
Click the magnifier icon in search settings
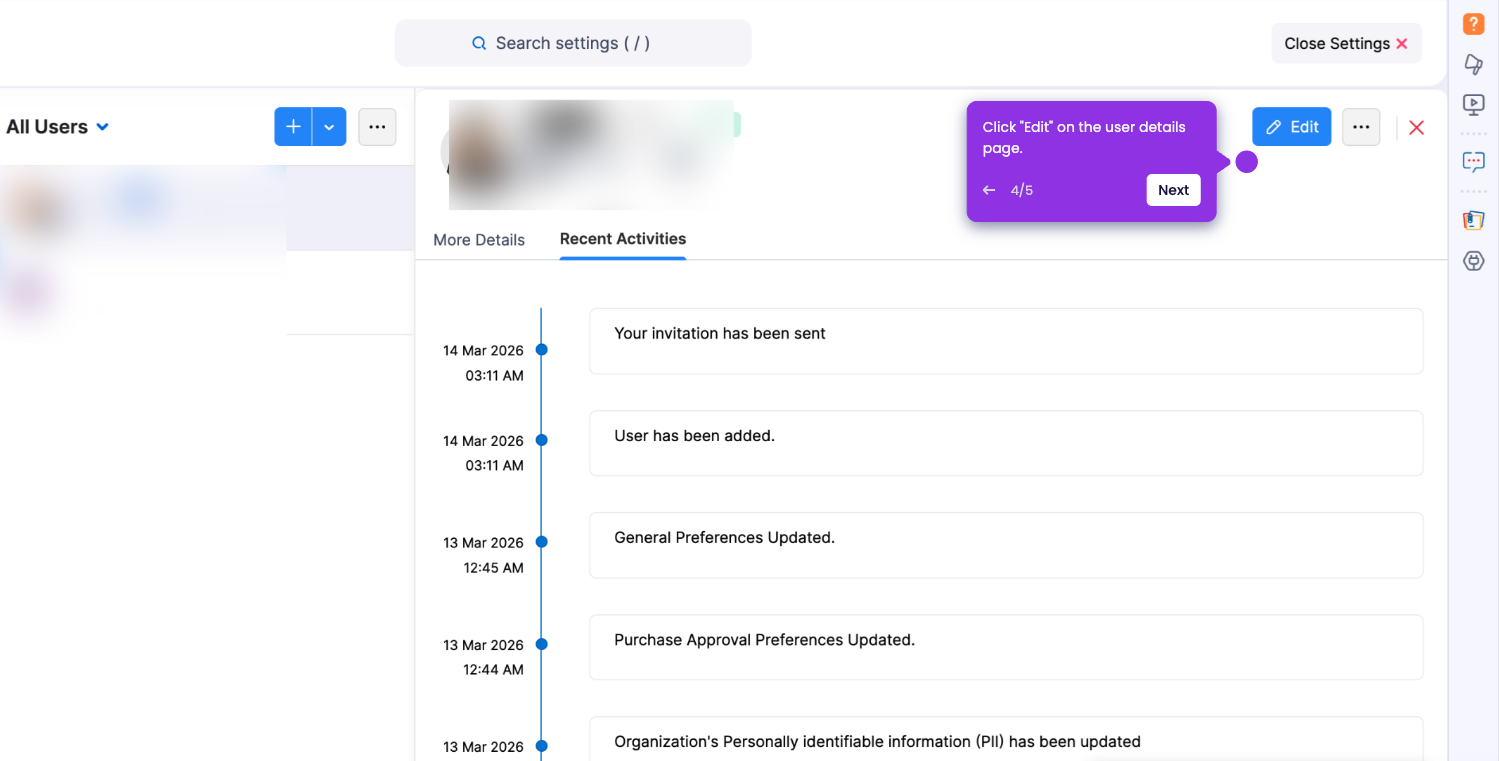(479, 43)
